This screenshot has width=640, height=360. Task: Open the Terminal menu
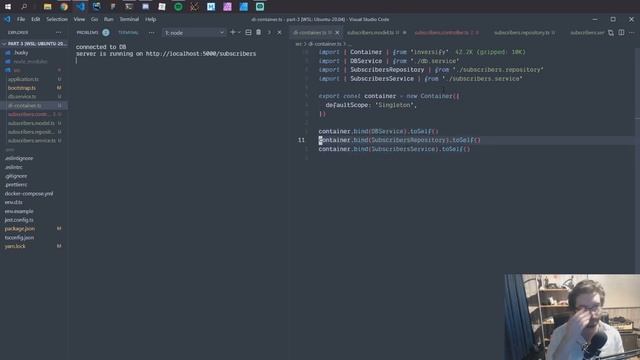129,19
